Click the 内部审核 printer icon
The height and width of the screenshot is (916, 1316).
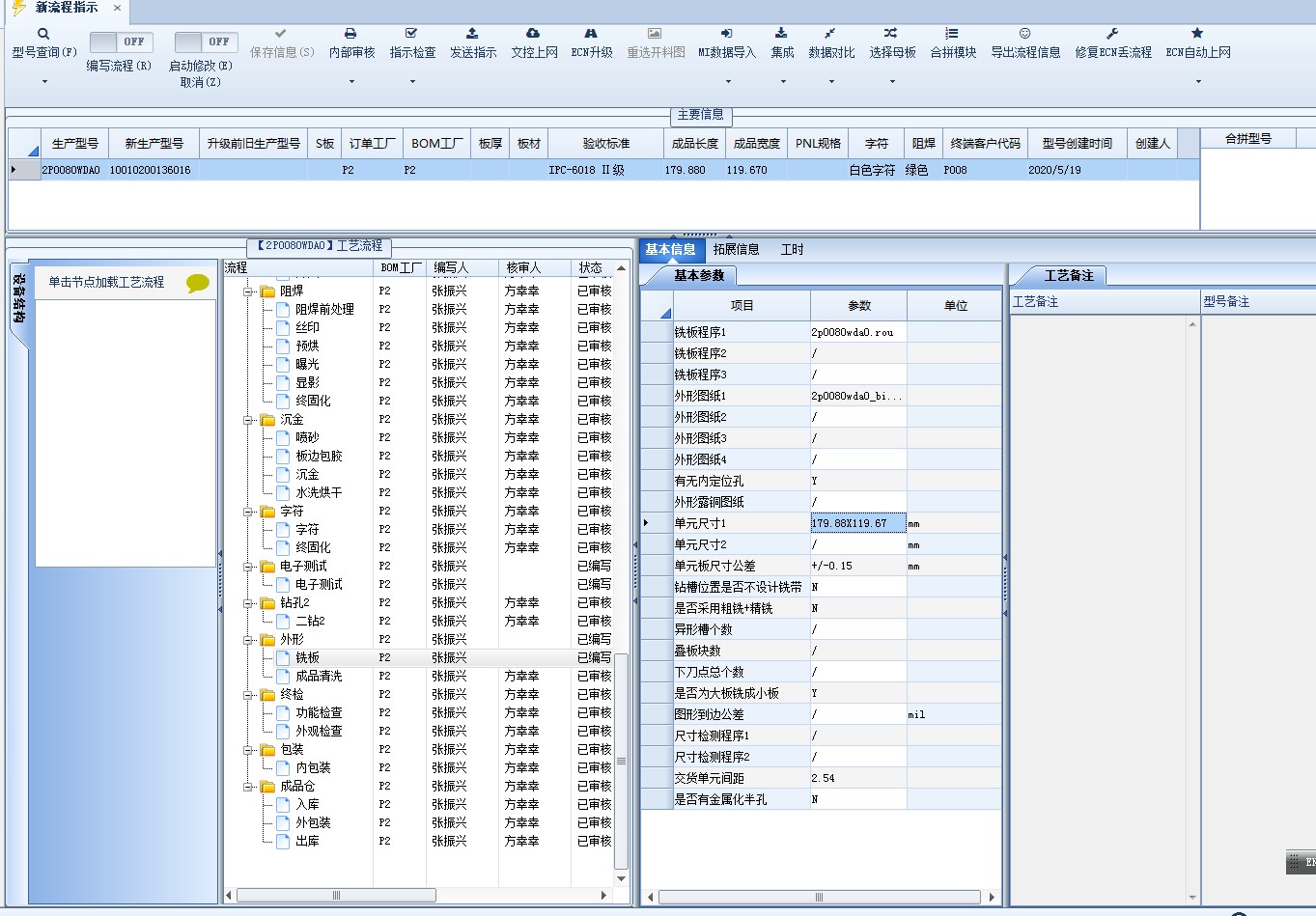pos(351,34)
